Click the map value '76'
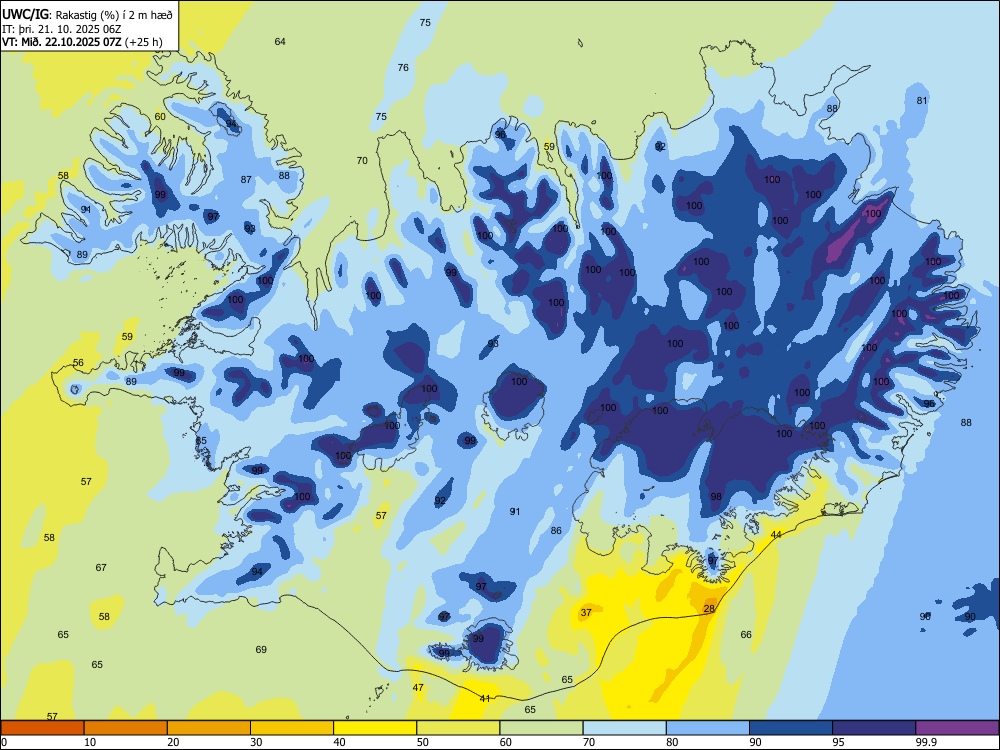This screenshot has width=1000, height=750. point(403,68)
